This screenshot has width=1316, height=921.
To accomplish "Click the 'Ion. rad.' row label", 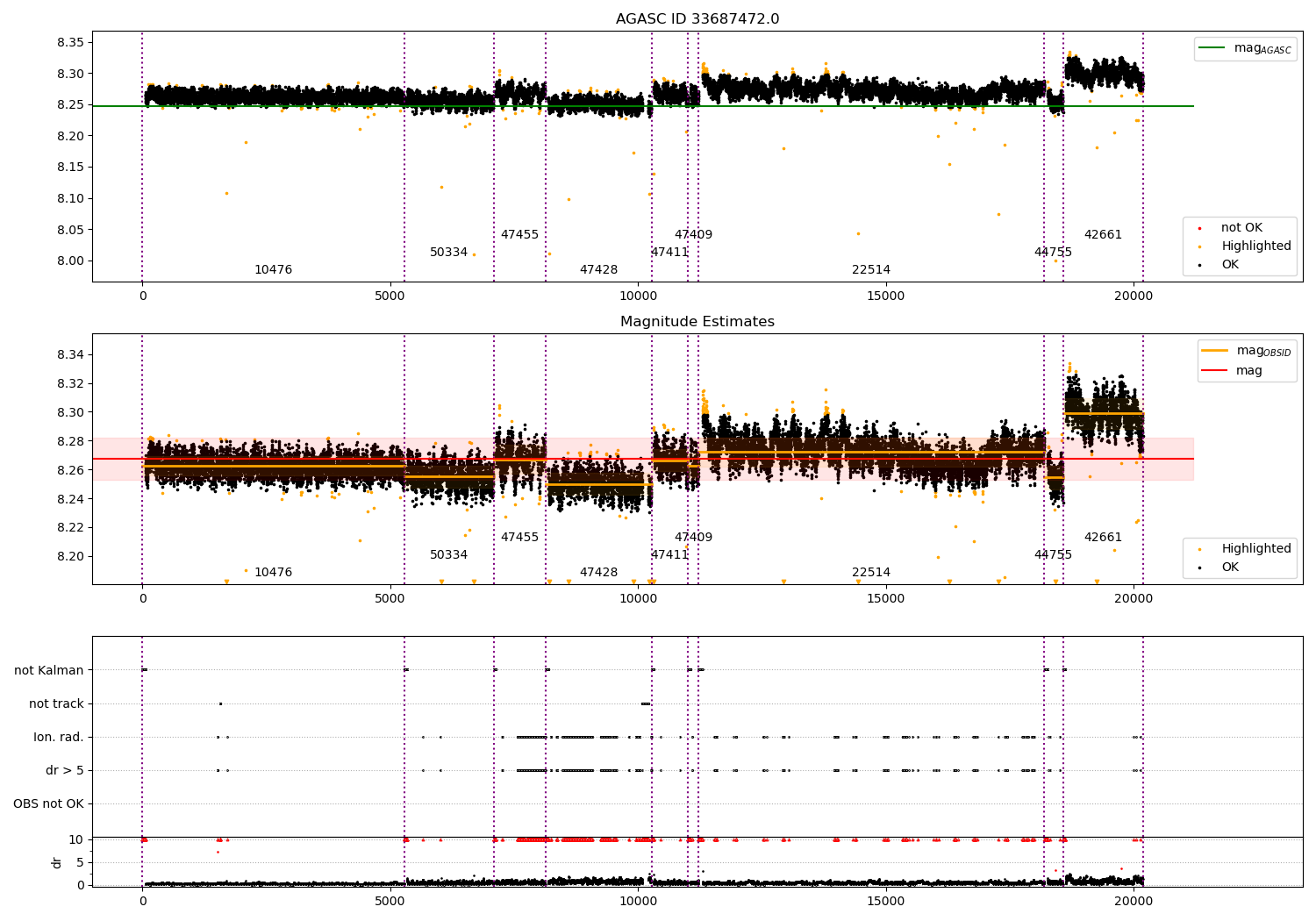I will (59, 737).
